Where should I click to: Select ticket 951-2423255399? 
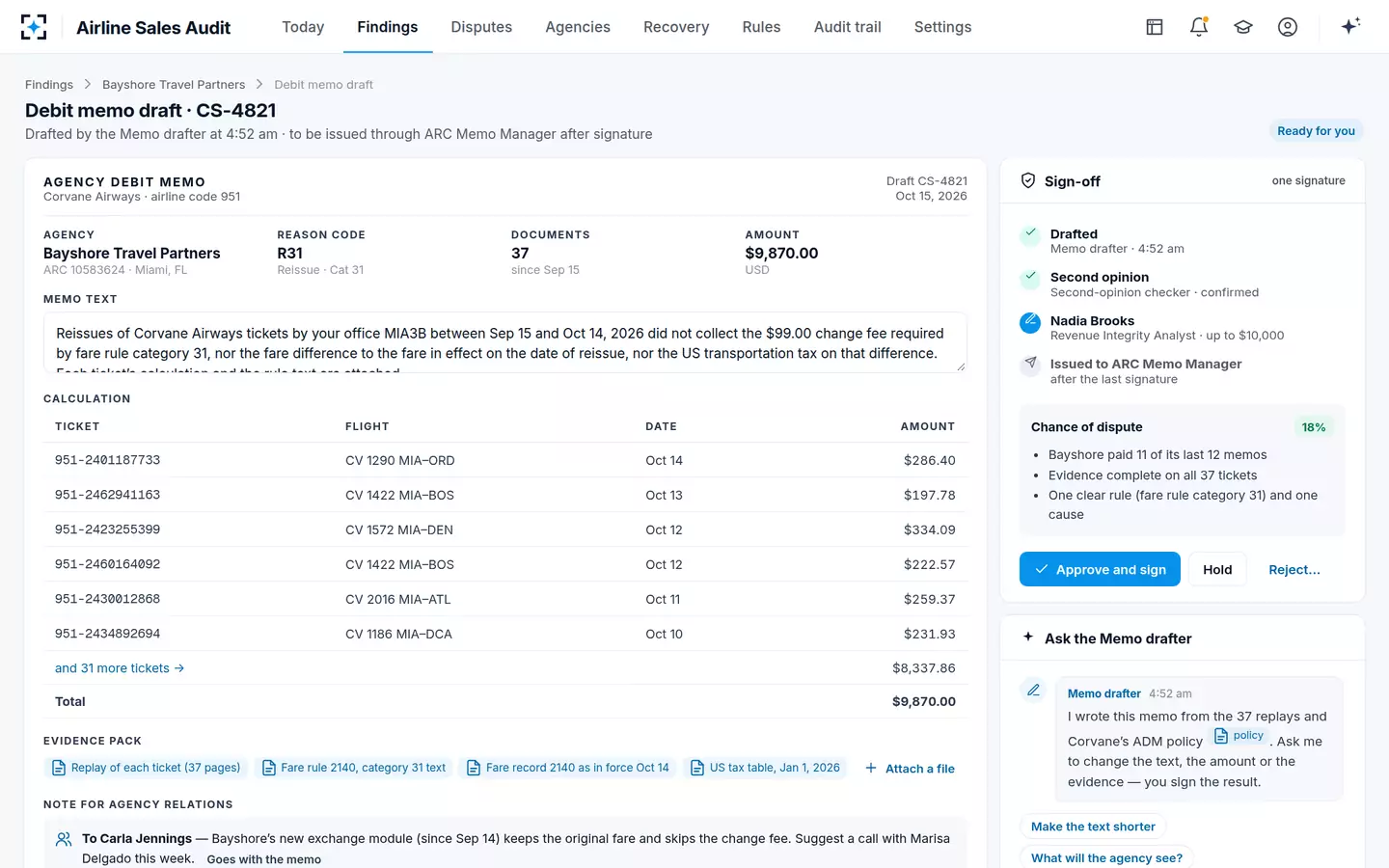tap(107, 529)
